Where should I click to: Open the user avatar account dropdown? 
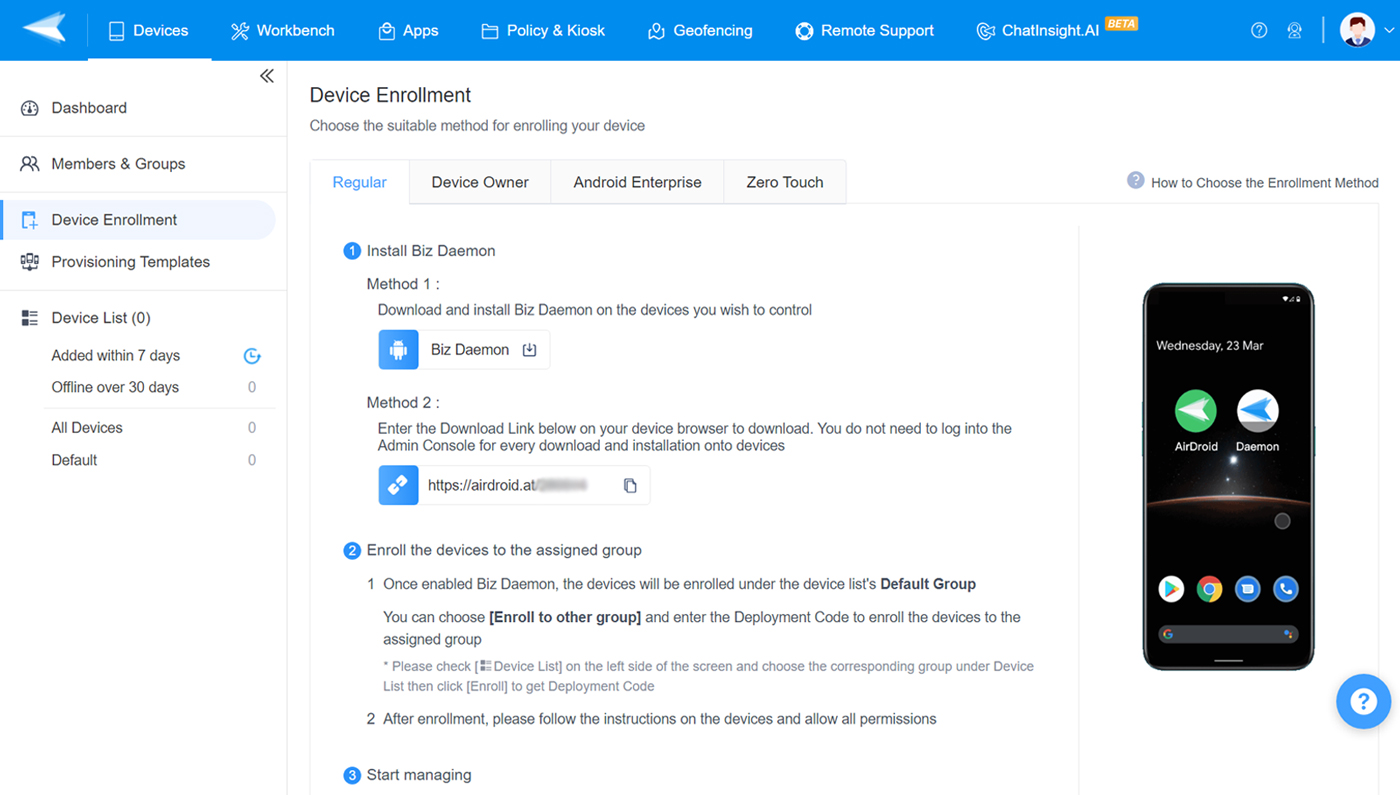pyautogui.click(x=1366, y=30)
